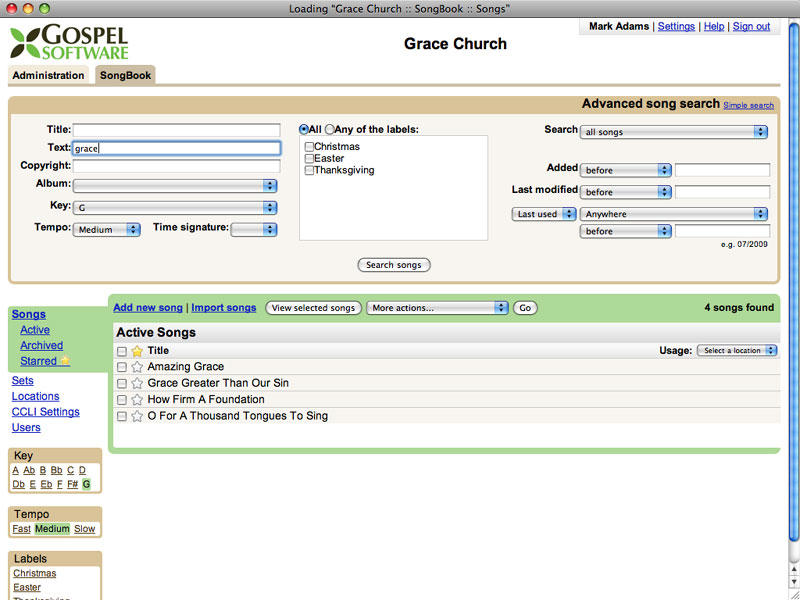Open the More actions dropdown

(438, 308)
